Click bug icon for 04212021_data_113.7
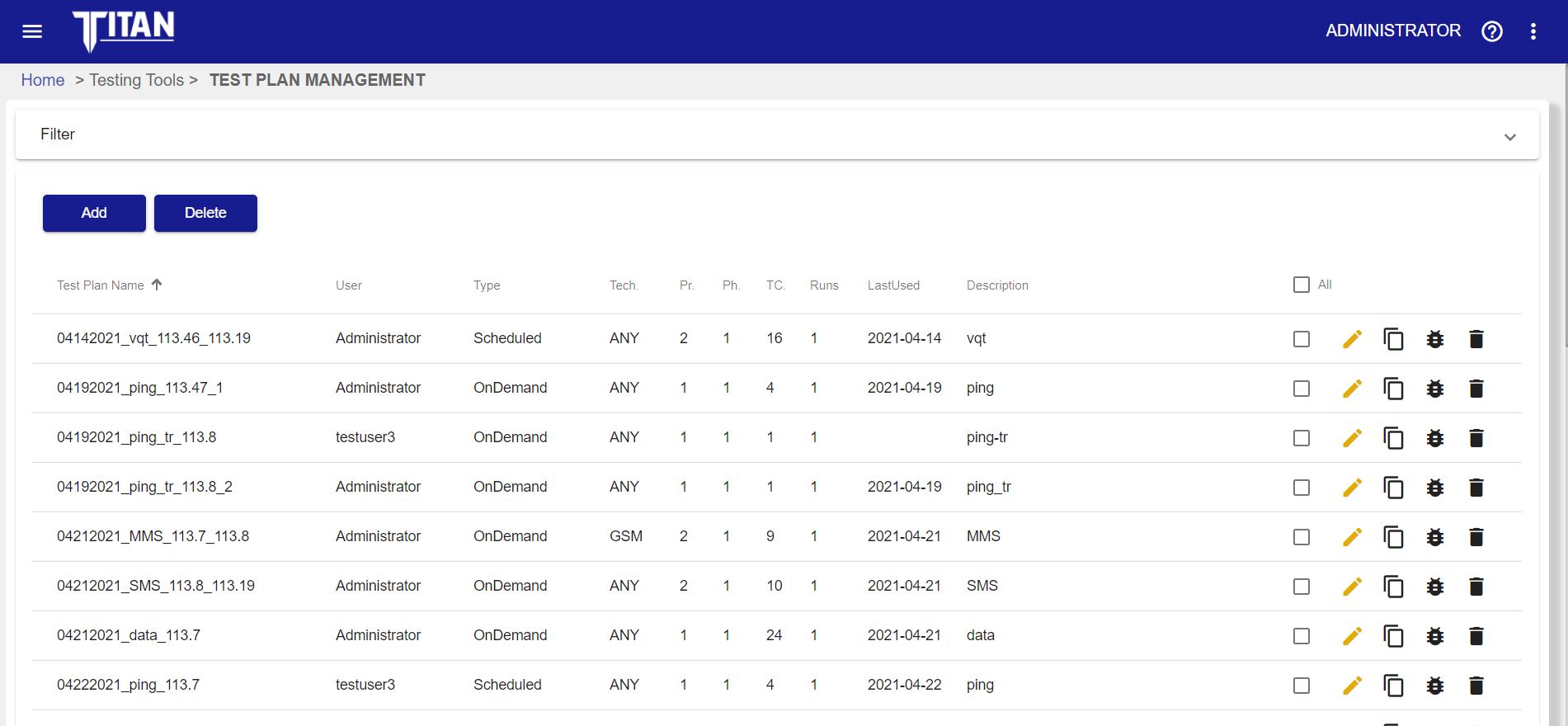The height and width of the screenshot is (726, 1568). pos(1435,636)
